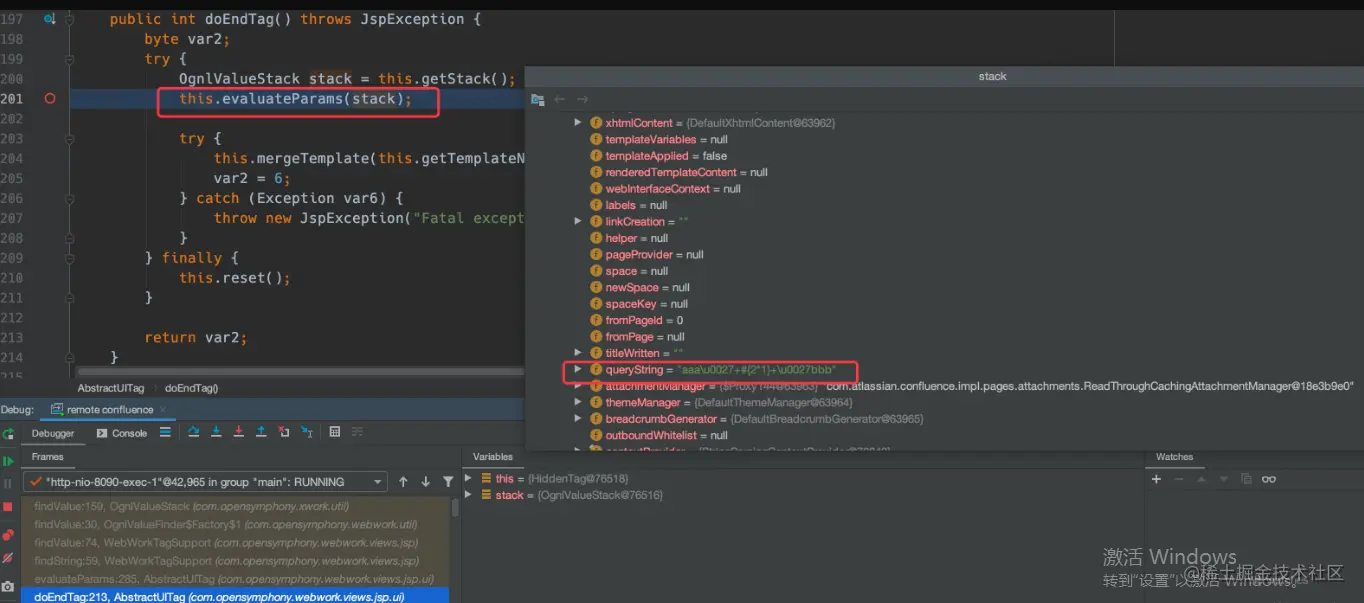Click Force Step Into red icon
Image resolution: width=1364 pixels, height=603 pixels.
pos(238,433)
